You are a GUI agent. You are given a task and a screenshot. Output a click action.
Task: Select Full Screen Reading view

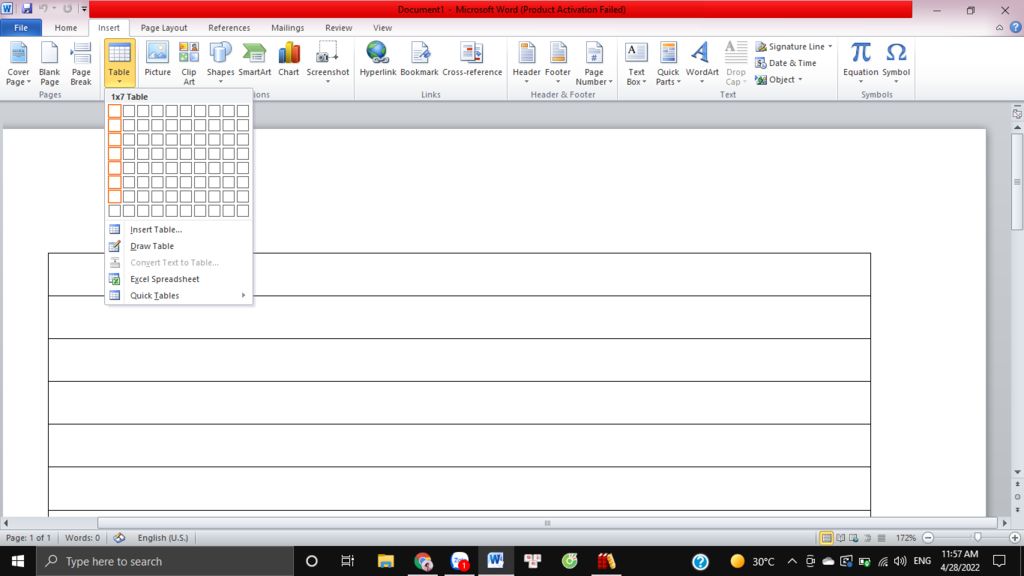point(840,538)
